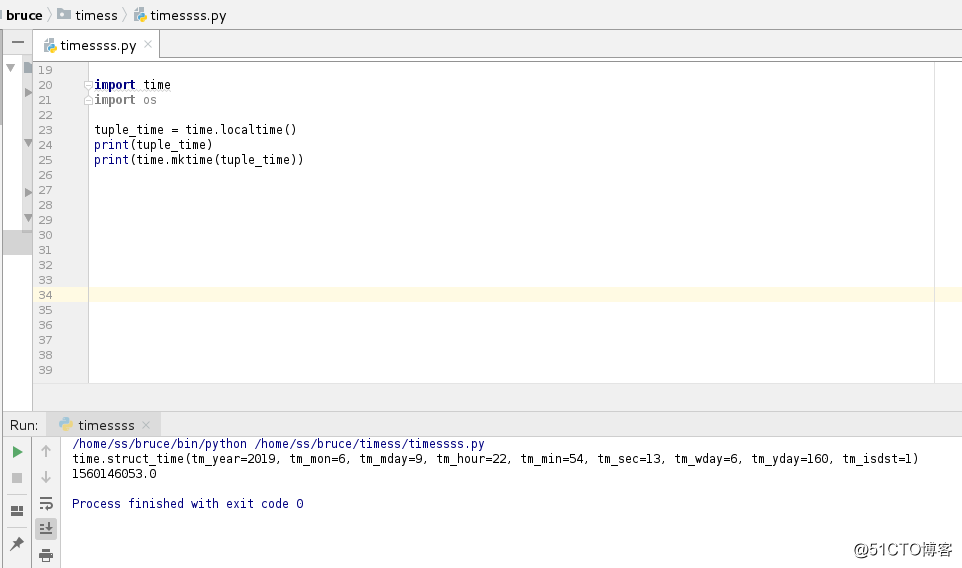Select the timessss.py editor tab
Viewport: 962px width, 568px height.
click(x=97, y=45)
